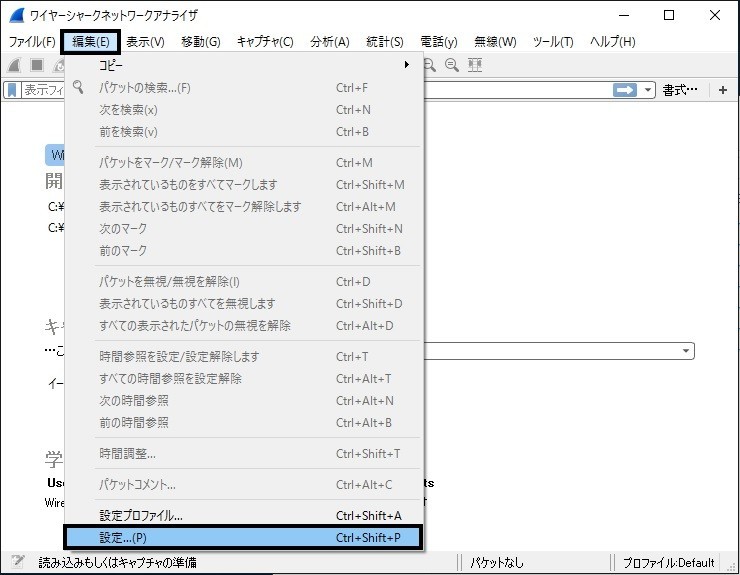The height and width of the screenshot is (575, 740).
Task: Select 次を検索(x) menu entry
Action: coord(244,110)
